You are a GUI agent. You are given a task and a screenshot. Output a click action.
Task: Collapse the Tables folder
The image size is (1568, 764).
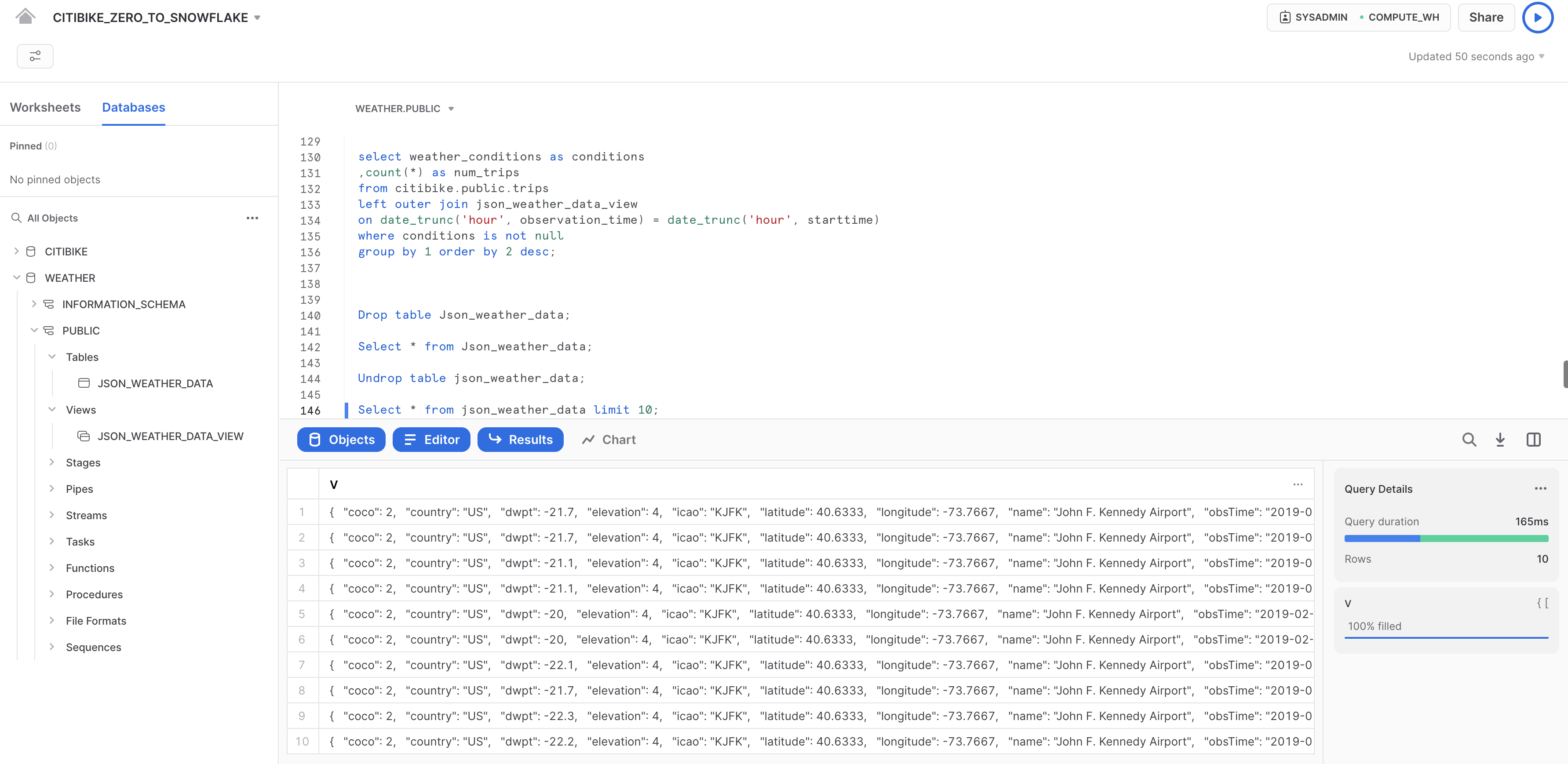point(52,357)
